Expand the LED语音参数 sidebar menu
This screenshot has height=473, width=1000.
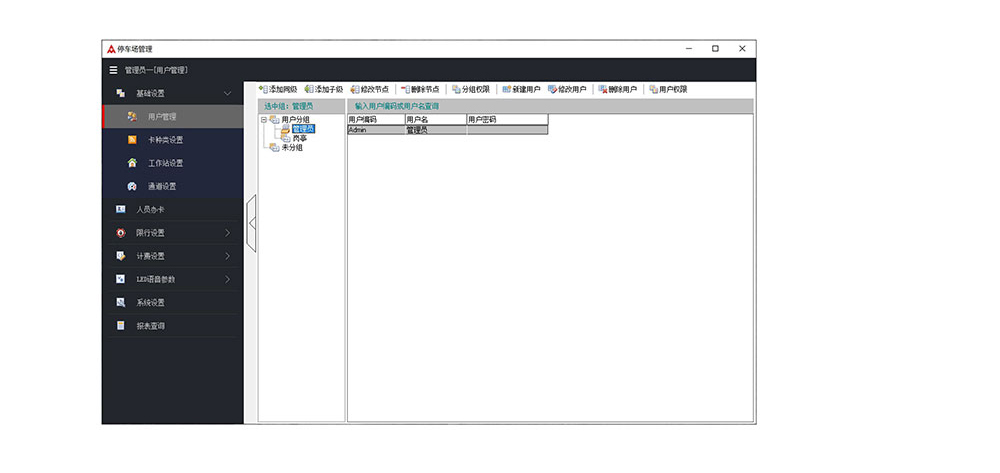pos(227,279)
